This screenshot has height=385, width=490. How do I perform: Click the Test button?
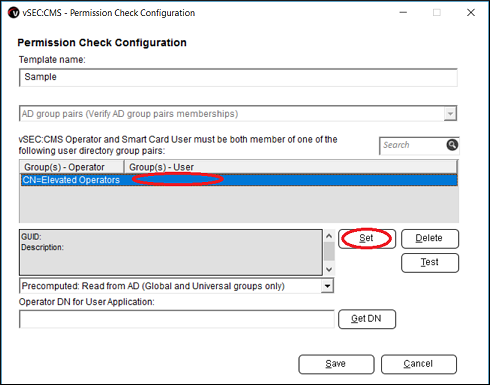(x=430, y=263)
